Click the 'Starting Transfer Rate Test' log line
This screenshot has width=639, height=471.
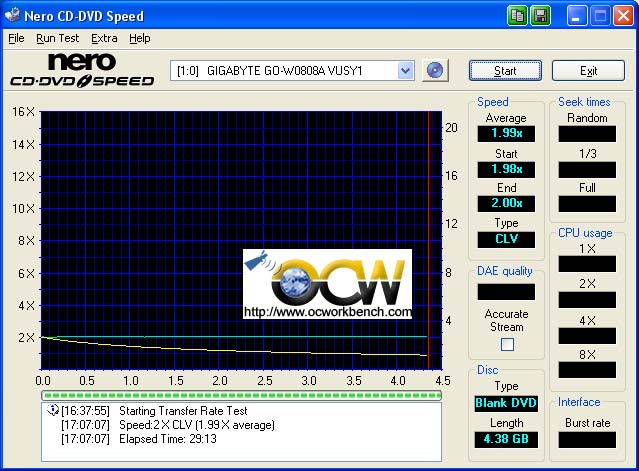pos(183,411)
